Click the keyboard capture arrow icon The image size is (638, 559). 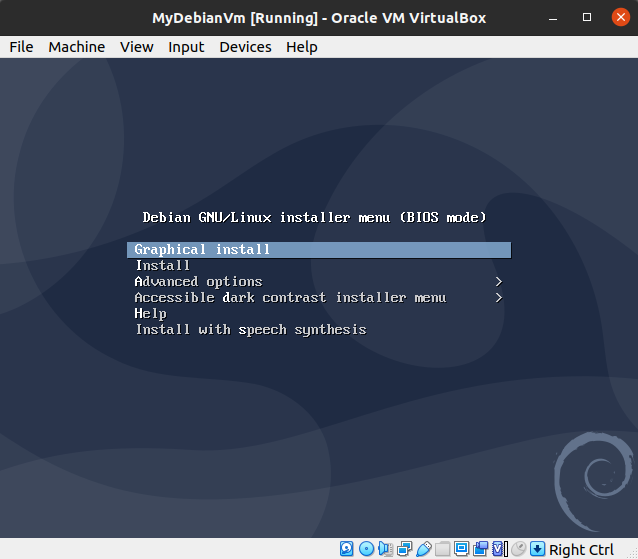(537, 549)
